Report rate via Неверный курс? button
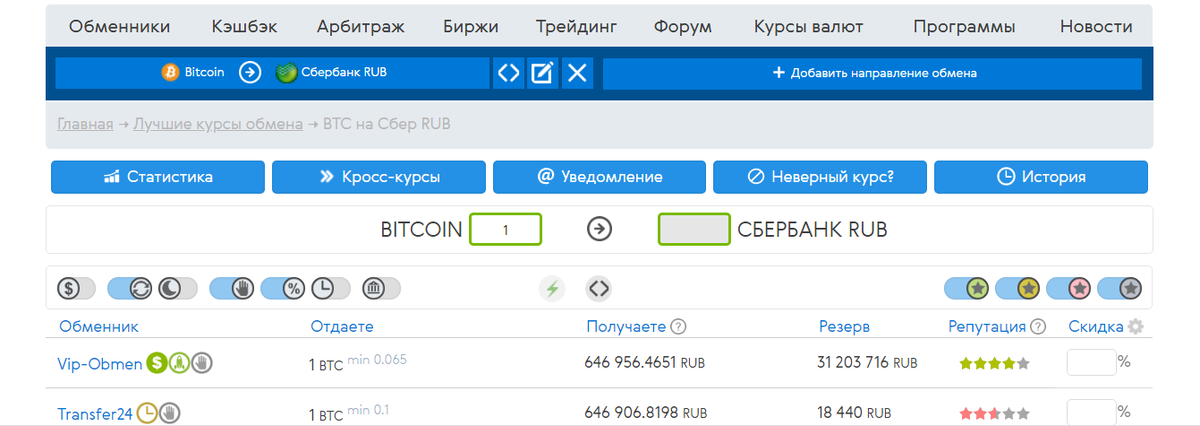Image resolution: width=1200 pixels, height=426 pixels. (x=820, y=177)
